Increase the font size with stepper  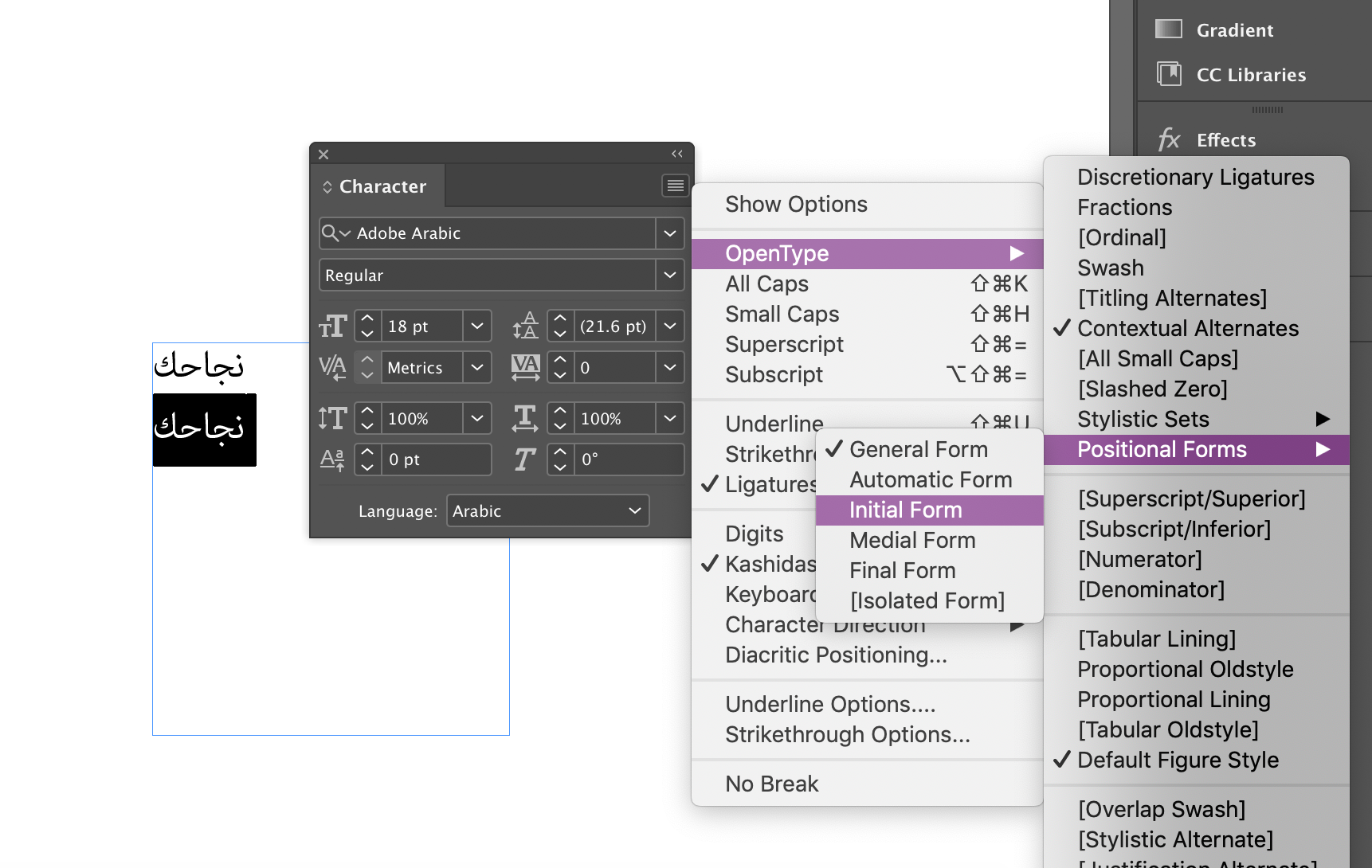pyautogui.click(x=367, y=319)
